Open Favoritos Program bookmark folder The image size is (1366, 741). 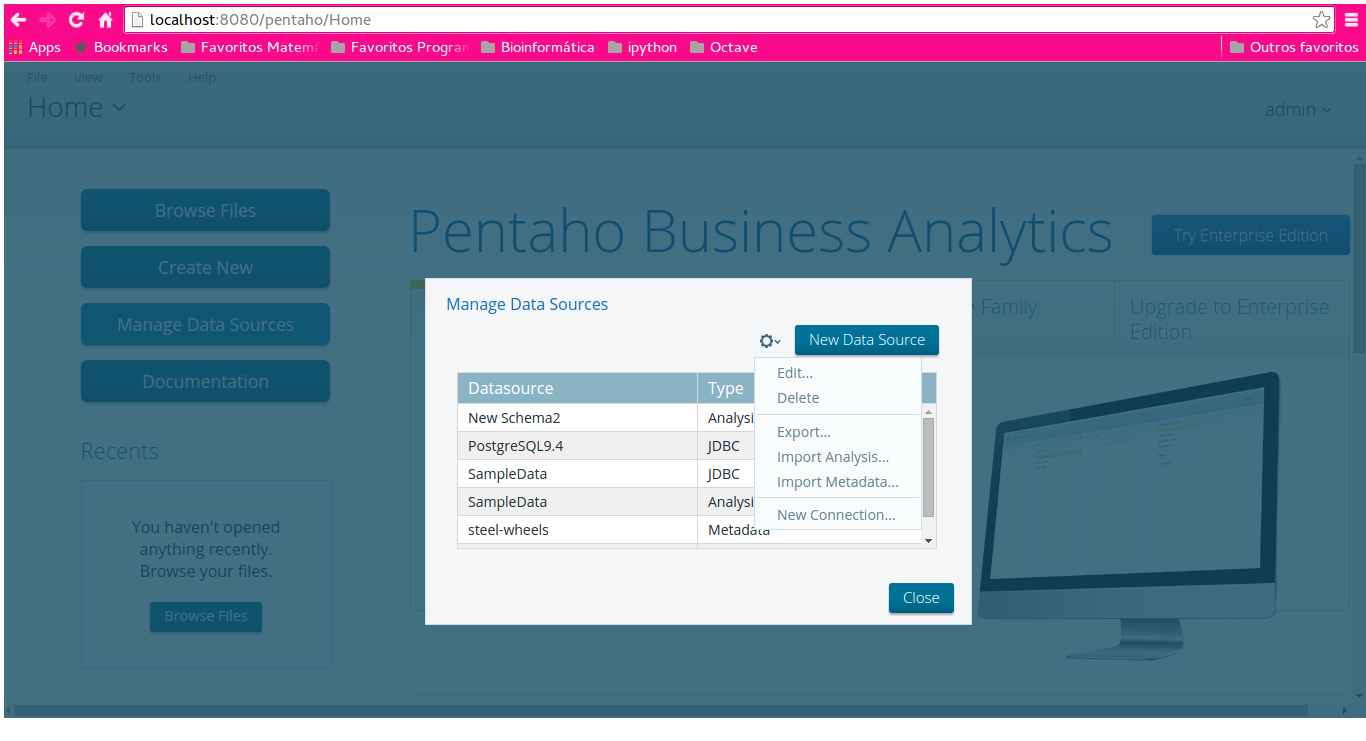399,47
